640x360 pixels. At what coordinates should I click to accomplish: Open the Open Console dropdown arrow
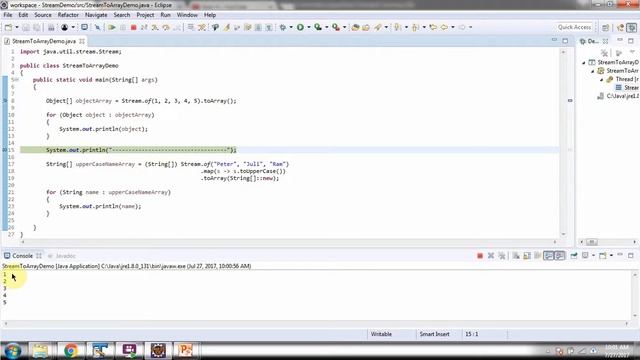pos(611,256)
